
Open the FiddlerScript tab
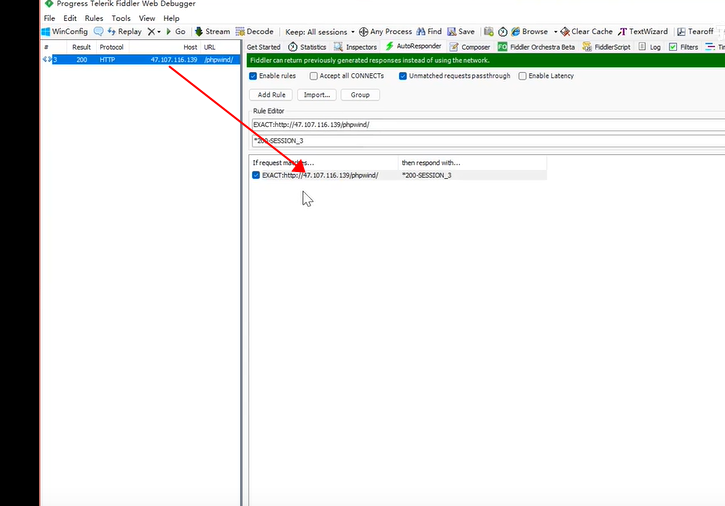coord(607,47)
